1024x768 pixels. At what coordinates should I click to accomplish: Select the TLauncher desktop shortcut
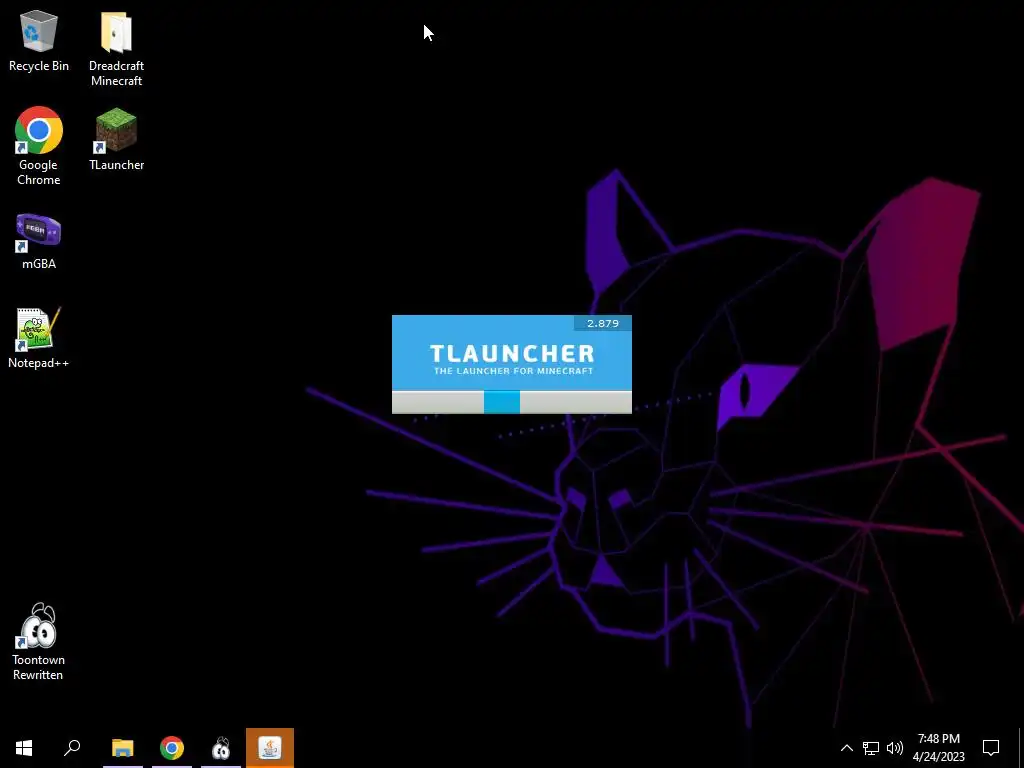116,139
